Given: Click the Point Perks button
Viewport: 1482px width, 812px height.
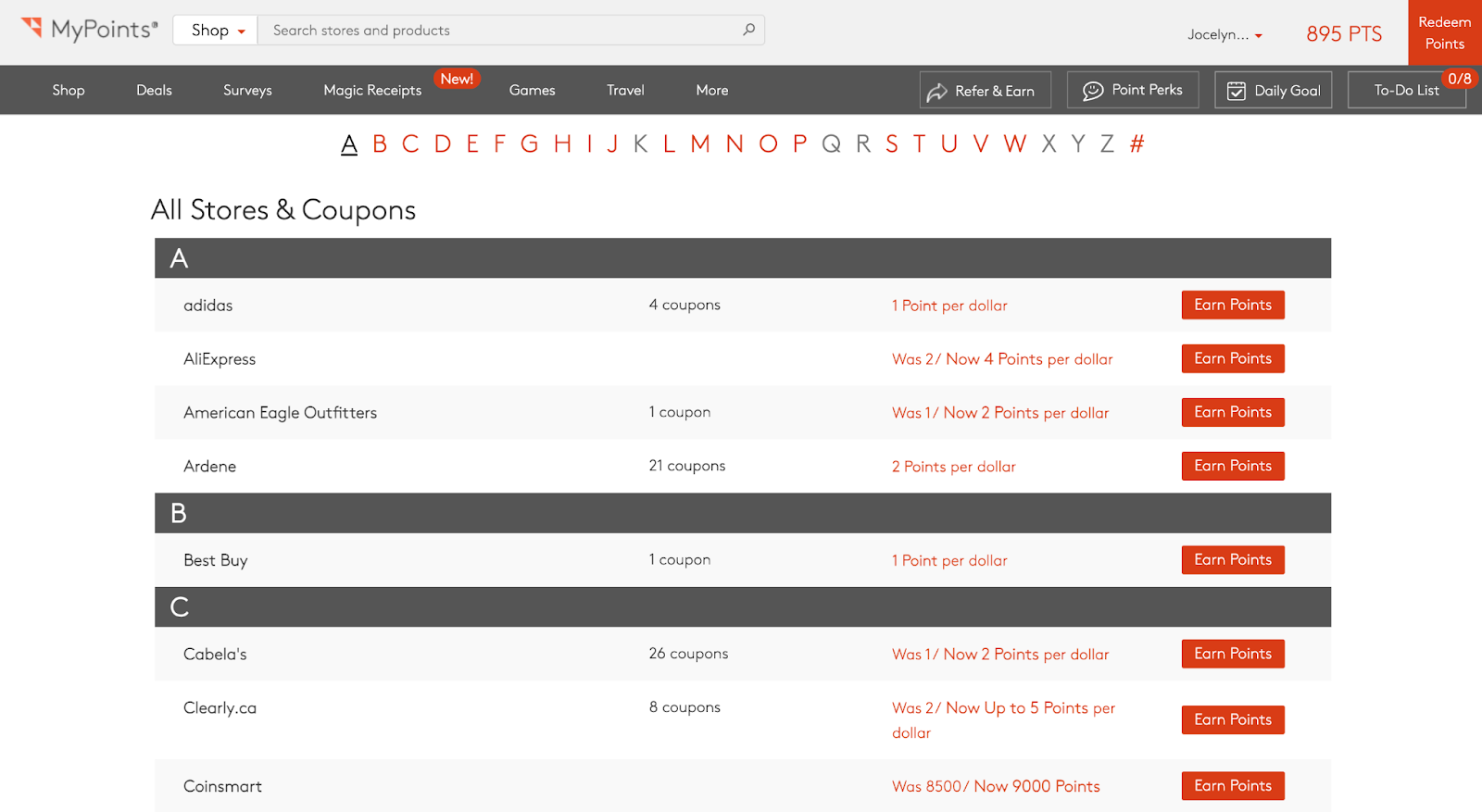Looking at the screenshot, I should pyautogui.click(x=1133, y=90).
